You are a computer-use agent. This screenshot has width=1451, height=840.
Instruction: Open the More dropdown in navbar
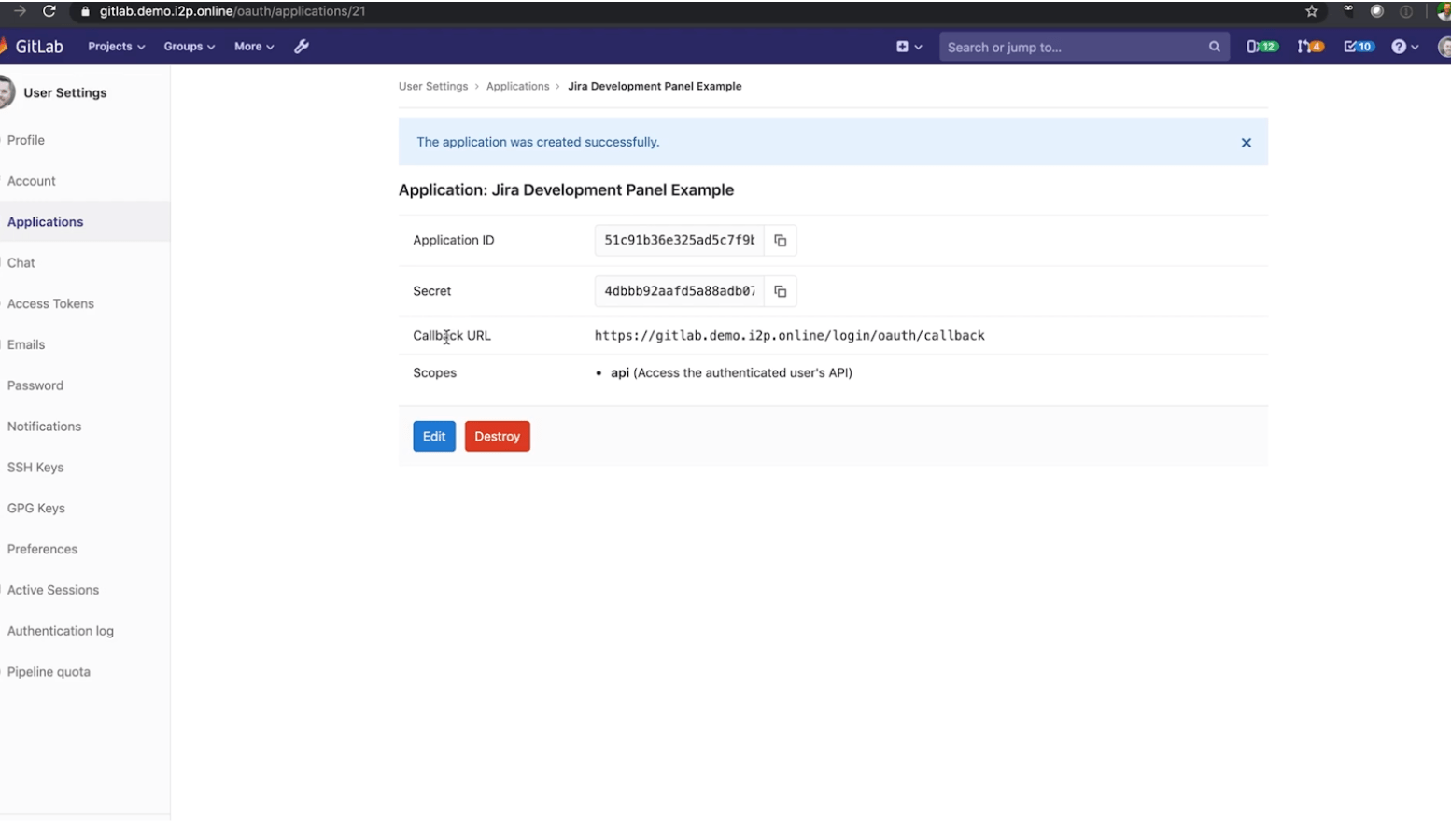tap(253, 47)
